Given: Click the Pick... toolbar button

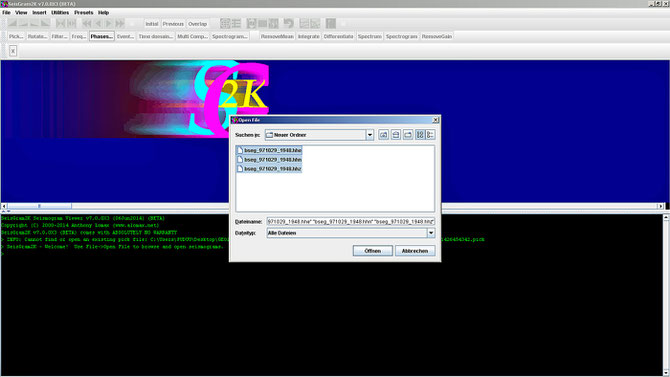Looking at the screenshot, I should (x=16, y=36).
